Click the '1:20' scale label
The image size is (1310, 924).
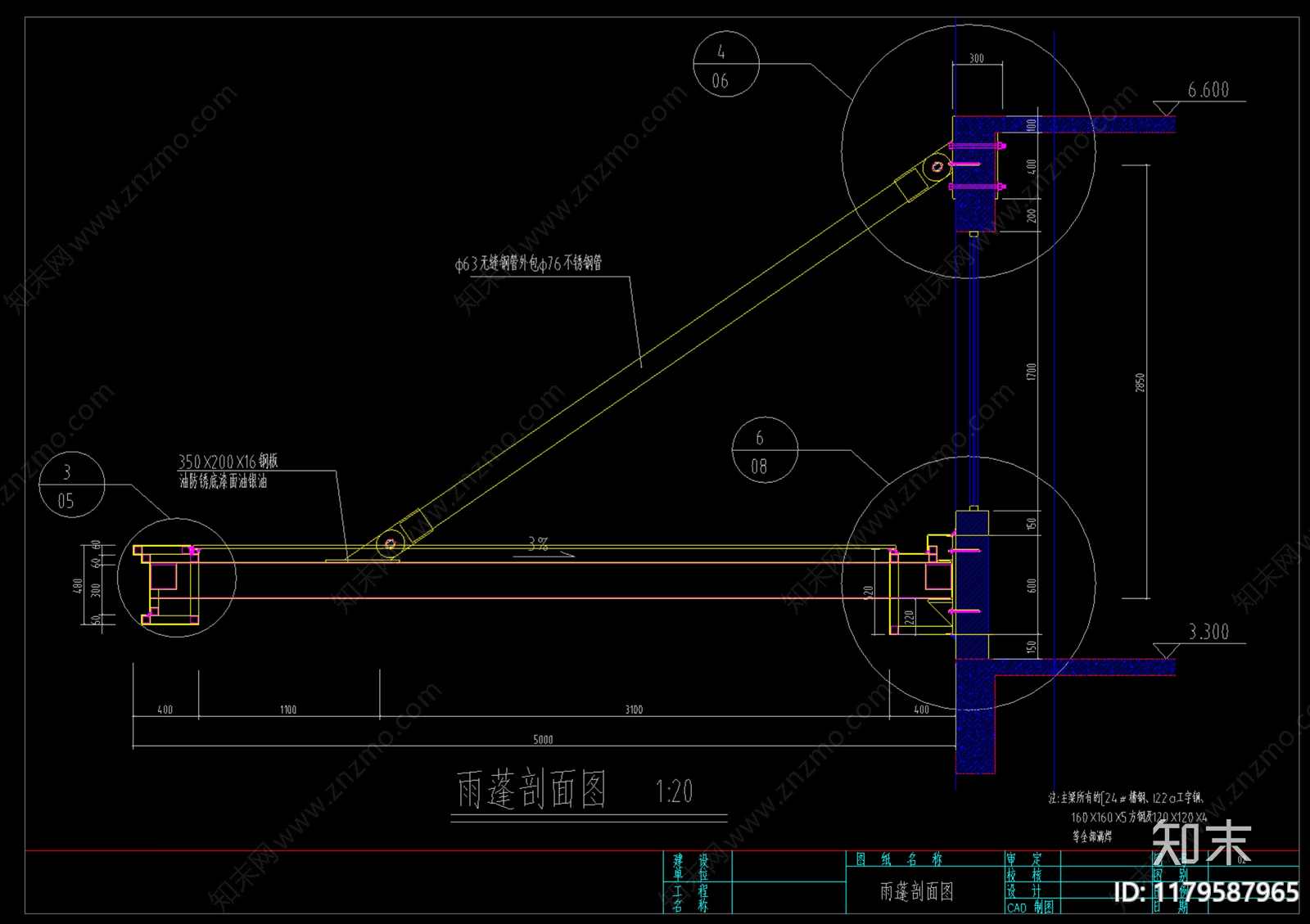675,791
